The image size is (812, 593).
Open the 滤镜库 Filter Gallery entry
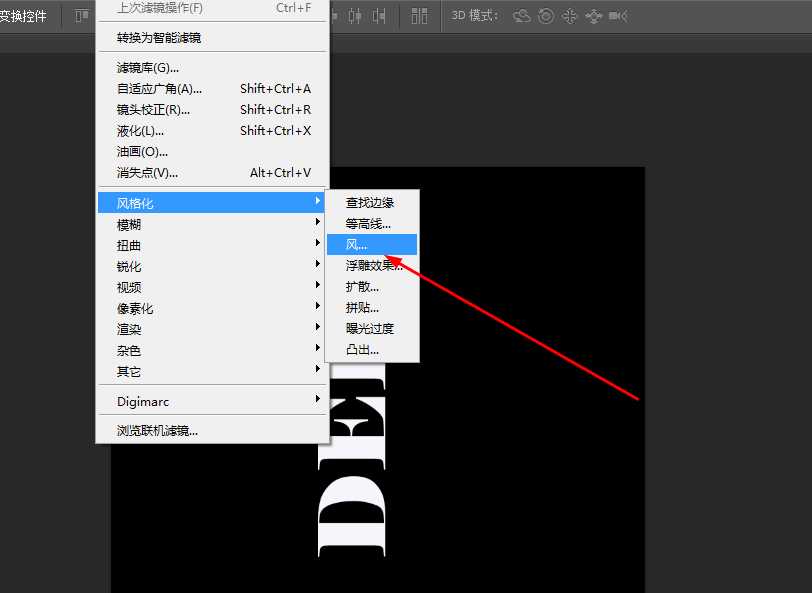143,67
